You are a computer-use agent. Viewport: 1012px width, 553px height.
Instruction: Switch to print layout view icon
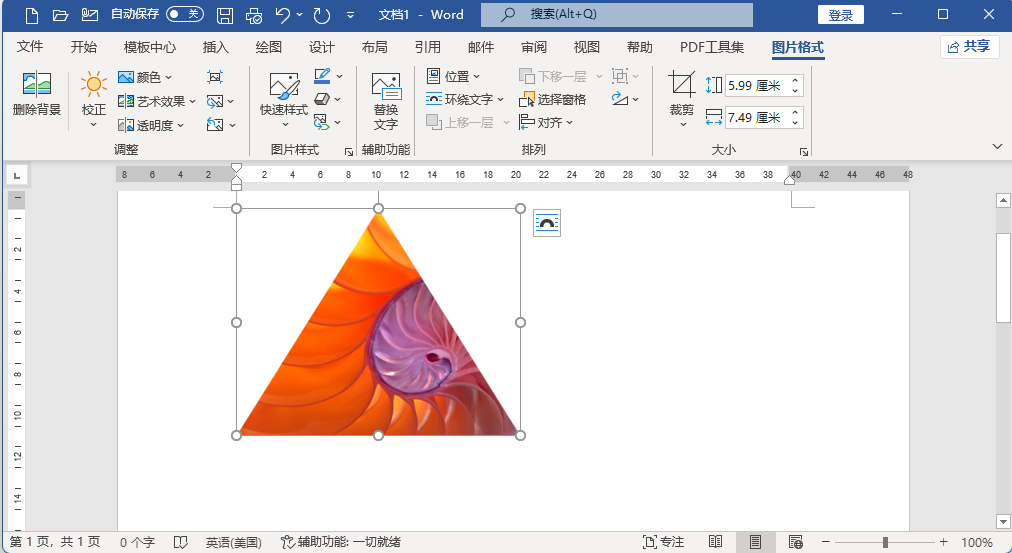coord(755,542)
